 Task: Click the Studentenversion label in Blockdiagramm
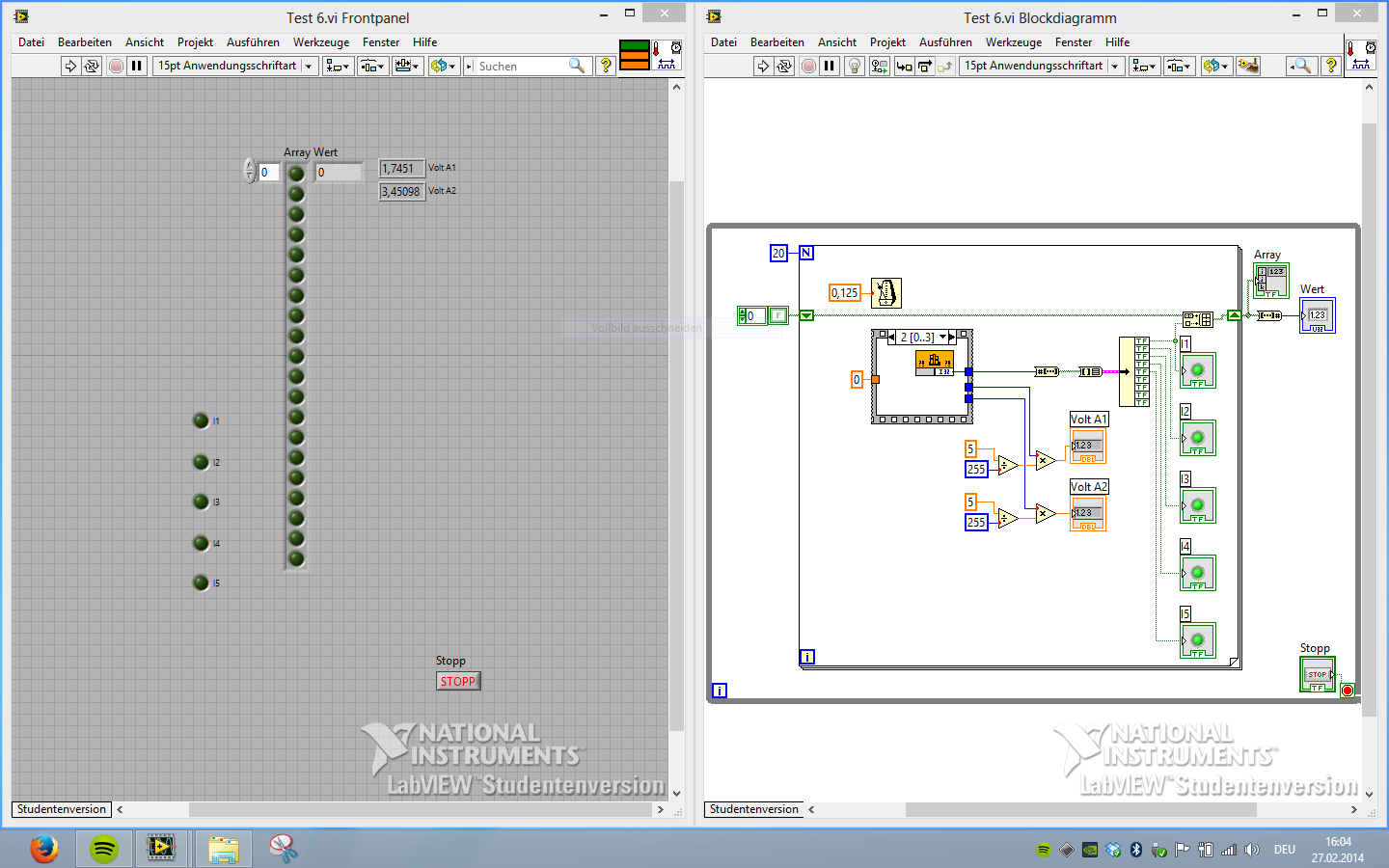point(753,809)
